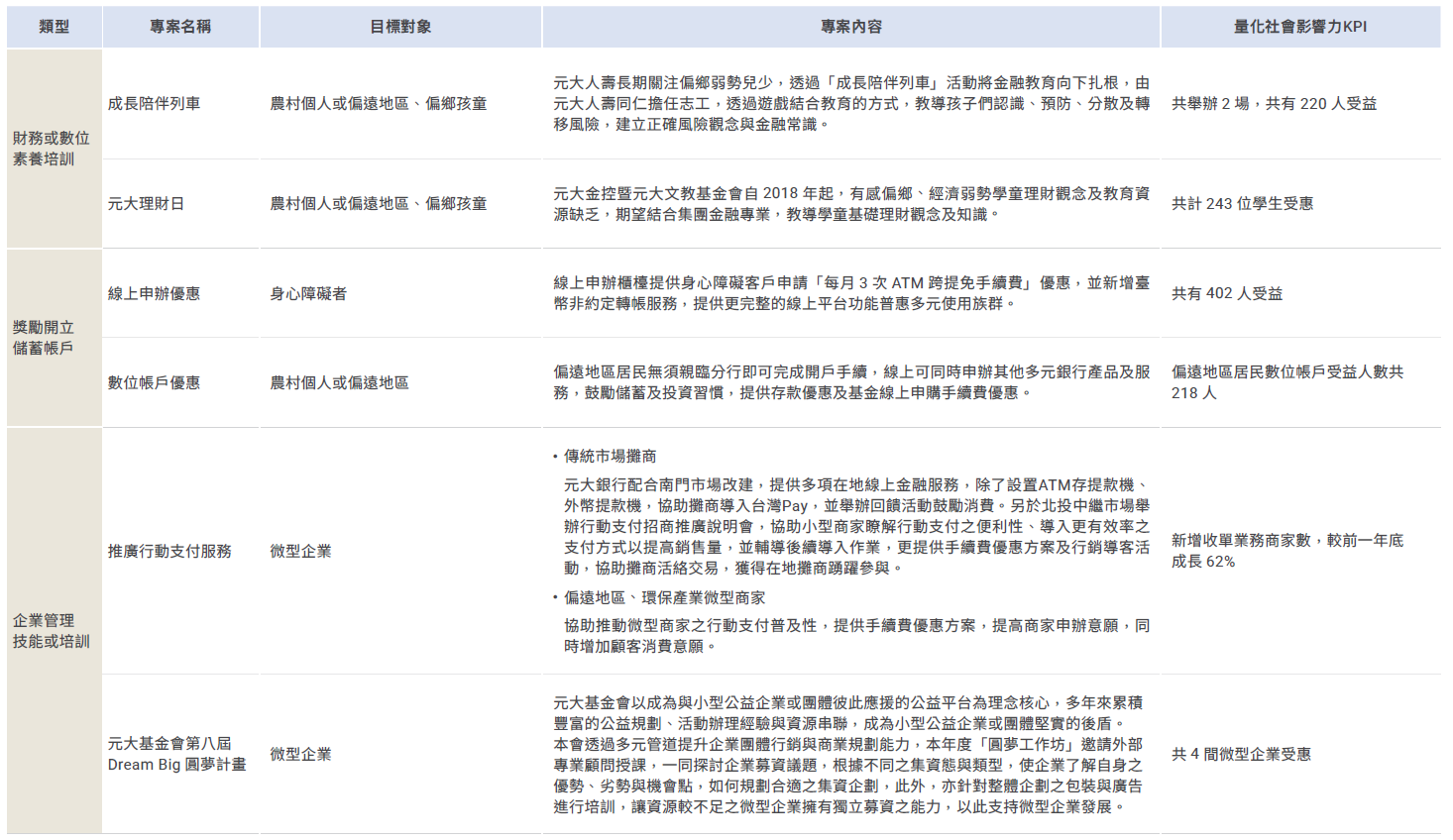Click project name 數位帳戶優惠
This screenshot has height=840, width=1453.
pos(154,382)
